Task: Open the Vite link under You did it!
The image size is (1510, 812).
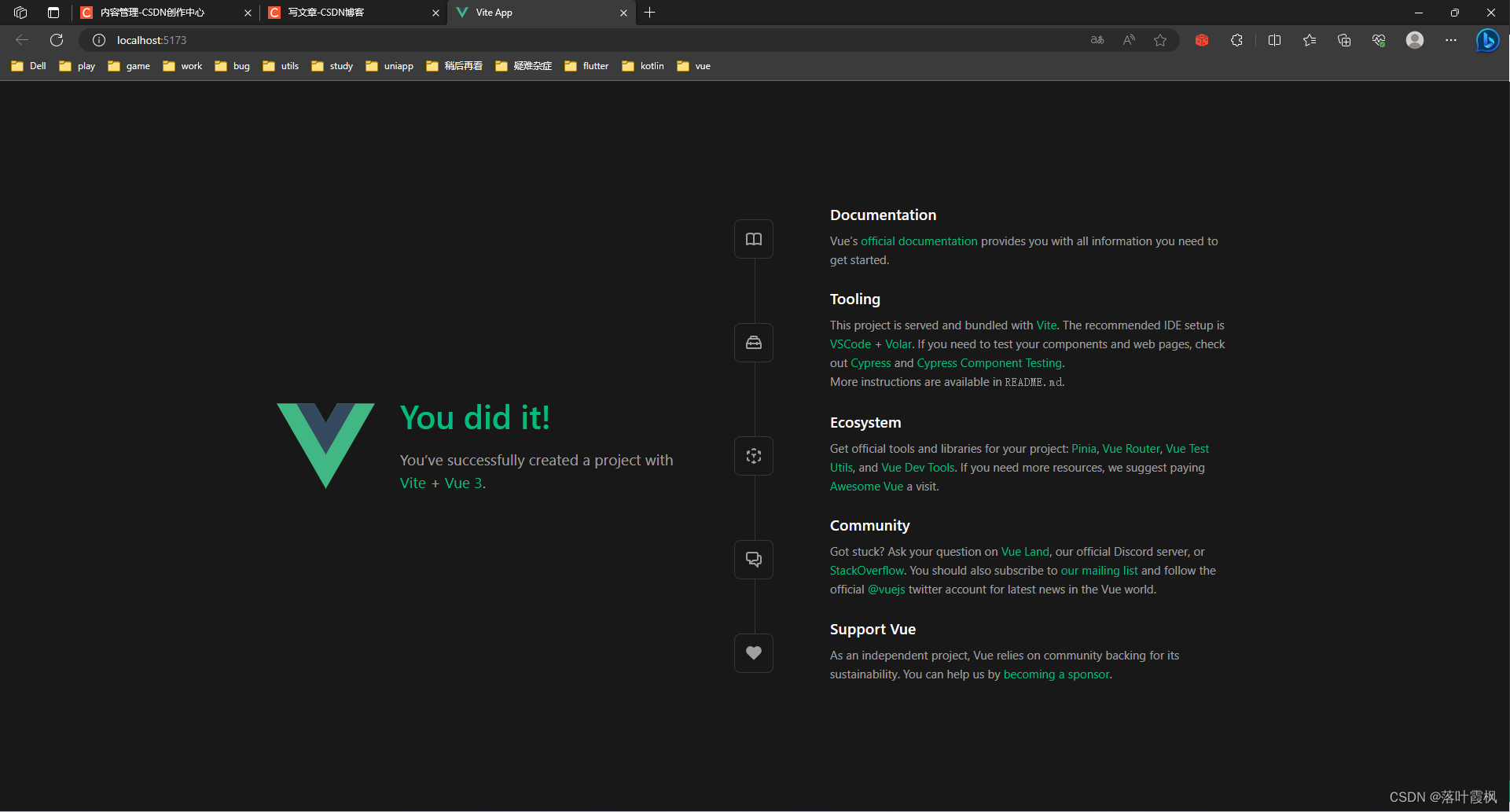Action: coord(413,483)
